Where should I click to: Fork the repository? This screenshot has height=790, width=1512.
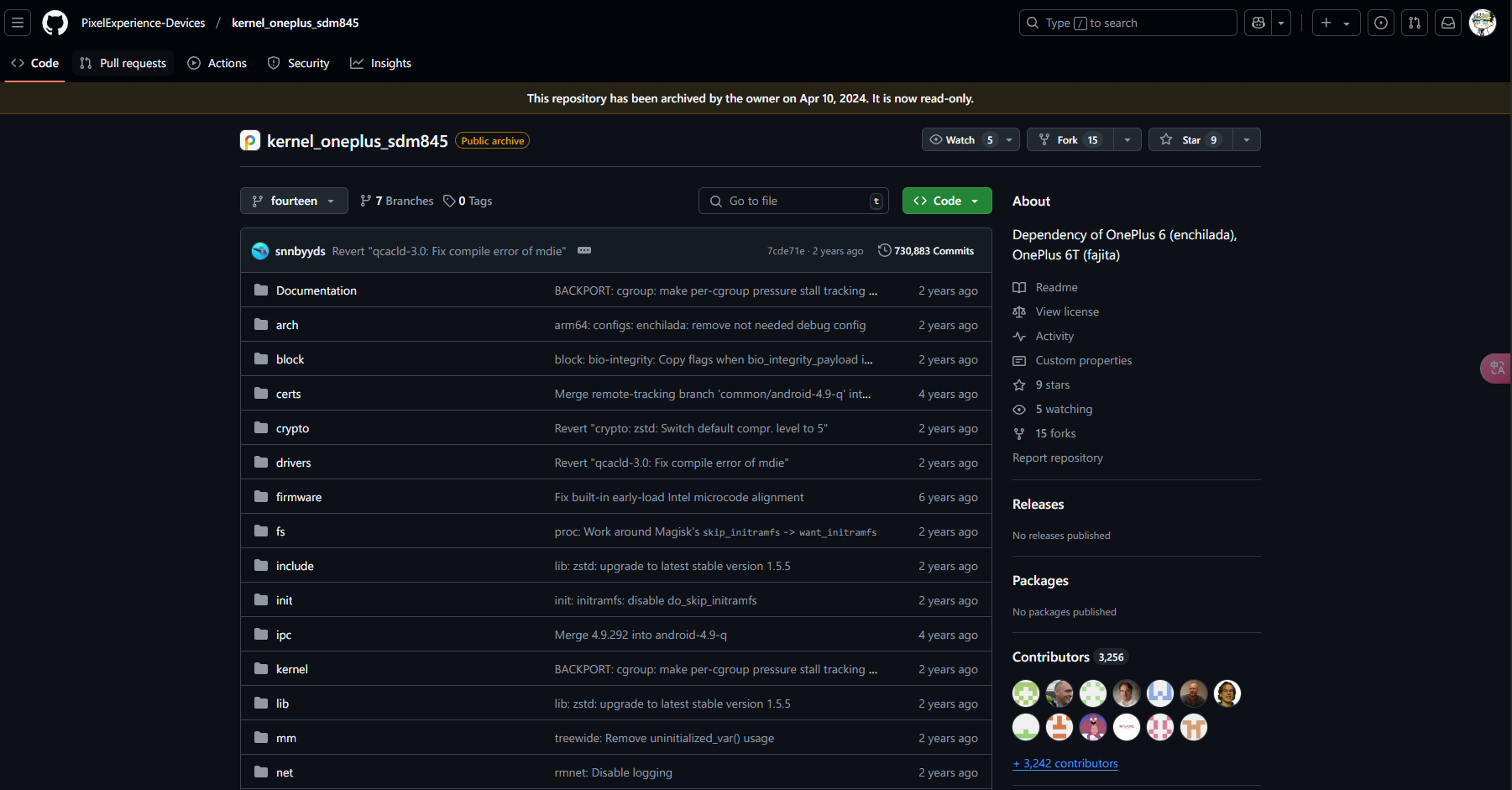[1070, 139]
